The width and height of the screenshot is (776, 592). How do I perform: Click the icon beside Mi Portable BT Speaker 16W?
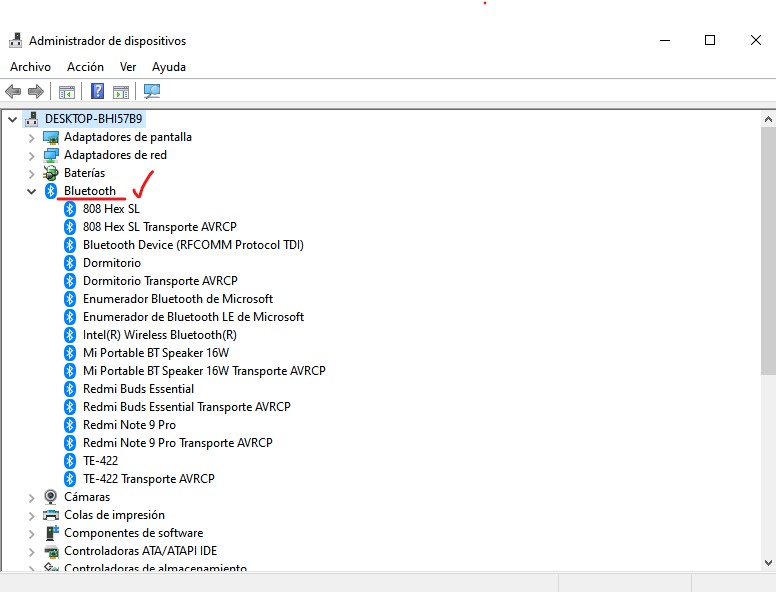70,353
